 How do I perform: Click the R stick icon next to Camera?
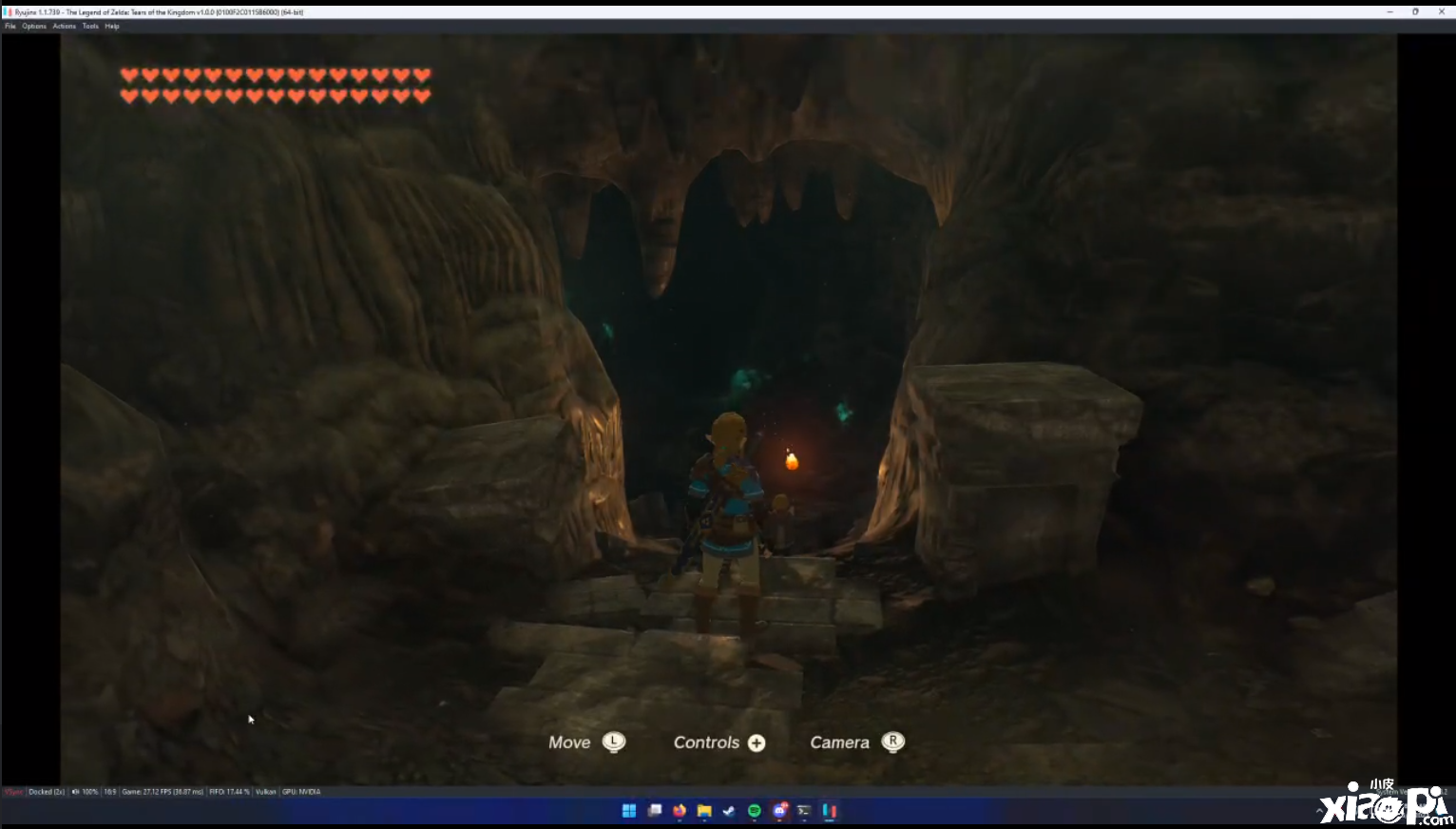(893, 742)
